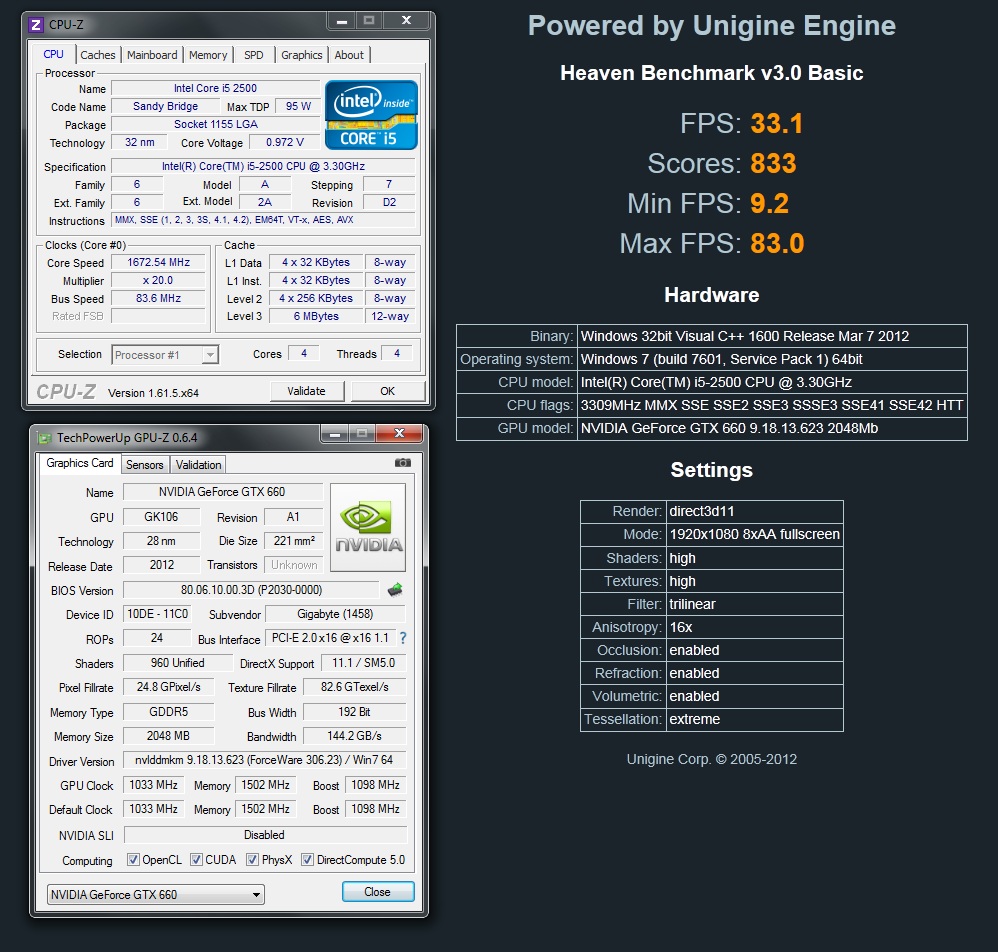Select the CPU tab in CPU-Z
Viewport: 998px width, 952px height.
[53, 54]
